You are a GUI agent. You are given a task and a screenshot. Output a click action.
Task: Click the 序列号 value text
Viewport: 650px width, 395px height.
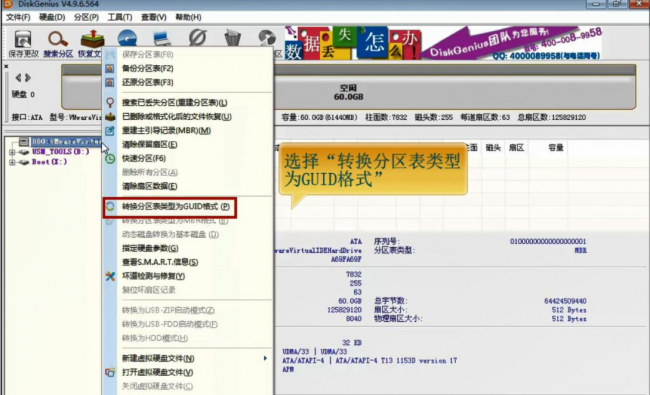pos(548,241)
